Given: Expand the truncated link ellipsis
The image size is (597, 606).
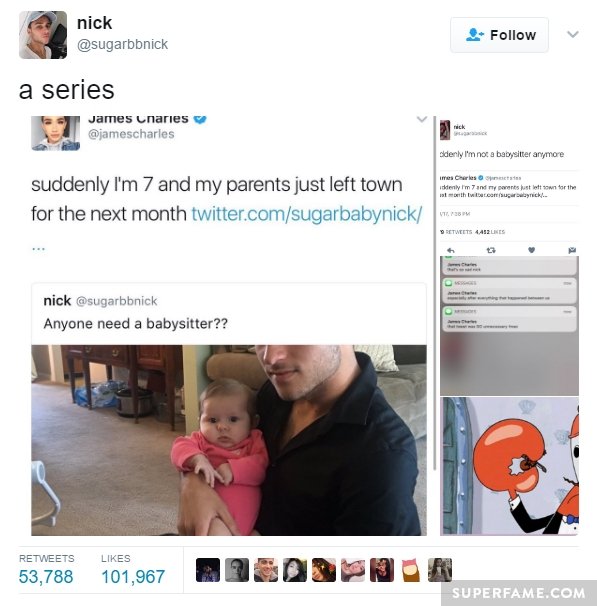Looking at the screenshot, I should (39, 249).
